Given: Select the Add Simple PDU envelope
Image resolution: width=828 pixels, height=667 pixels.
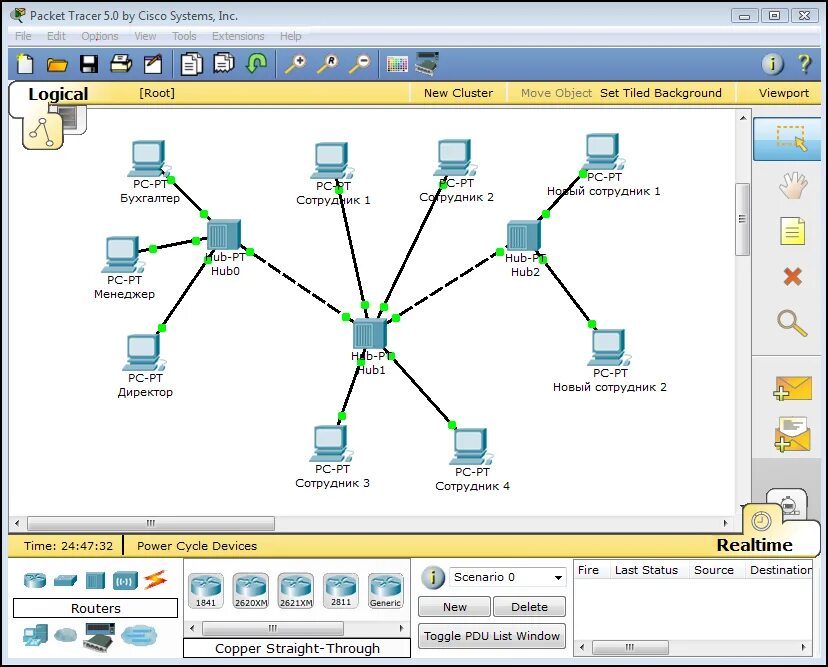Looking at the screenshot, I should (x=792, y=389).
